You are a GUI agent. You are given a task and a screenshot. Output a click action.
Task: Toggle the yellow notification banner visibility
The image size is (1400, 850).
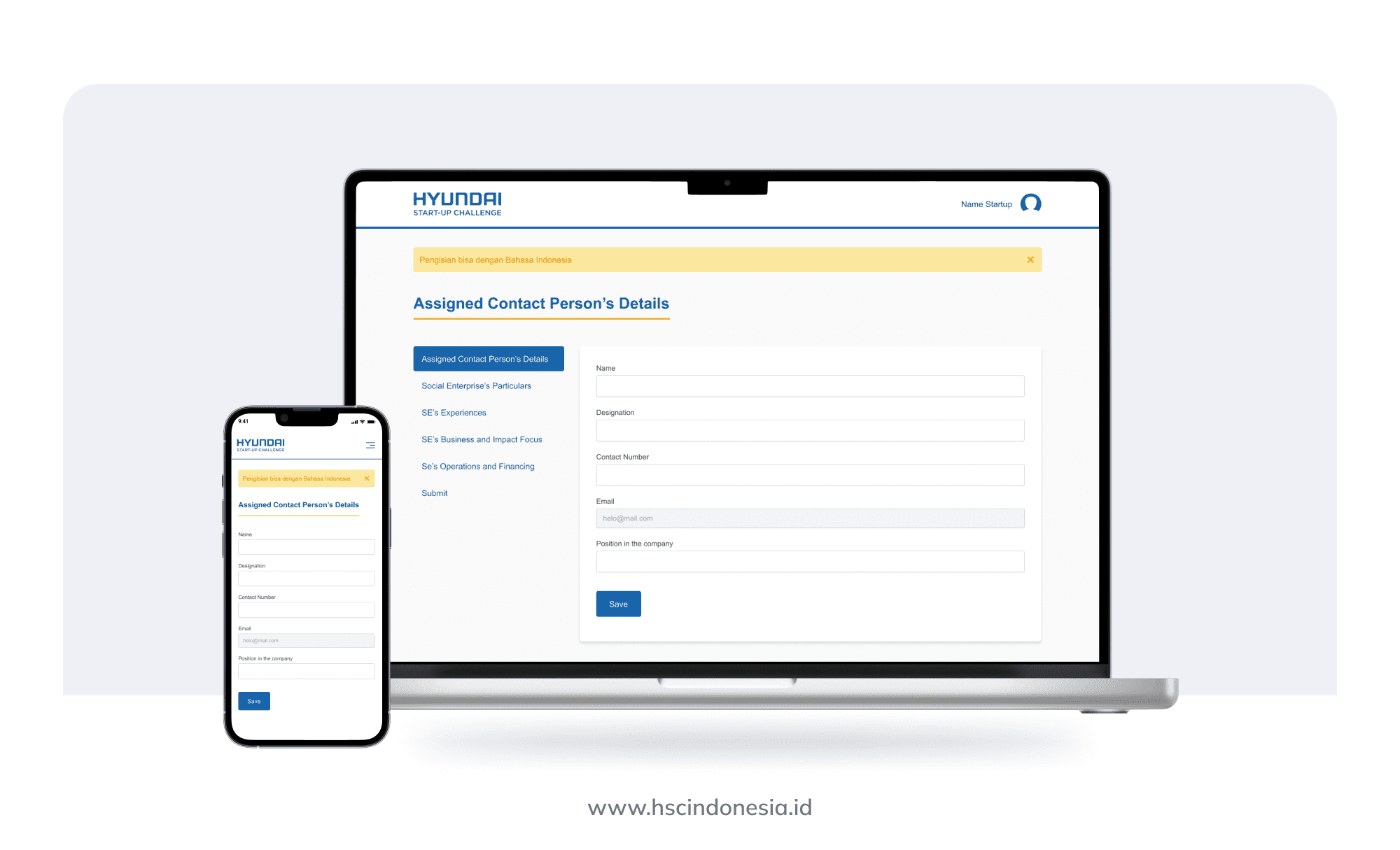pos(1030,260)
